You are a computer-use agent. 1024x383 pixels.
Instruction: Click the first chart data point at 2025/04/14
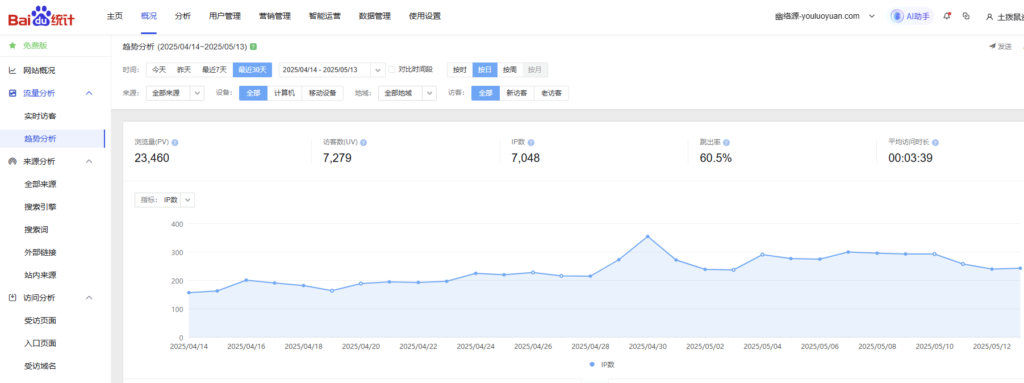(189, 293)
